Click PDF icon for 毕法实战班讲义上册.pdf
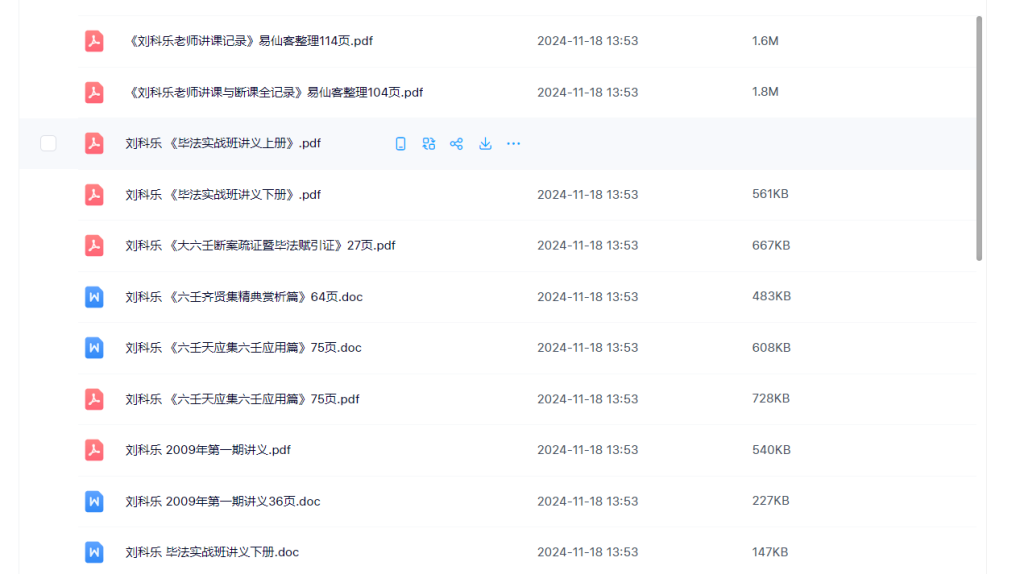This screenshot has width=1024, height=574. coord(94,143)
